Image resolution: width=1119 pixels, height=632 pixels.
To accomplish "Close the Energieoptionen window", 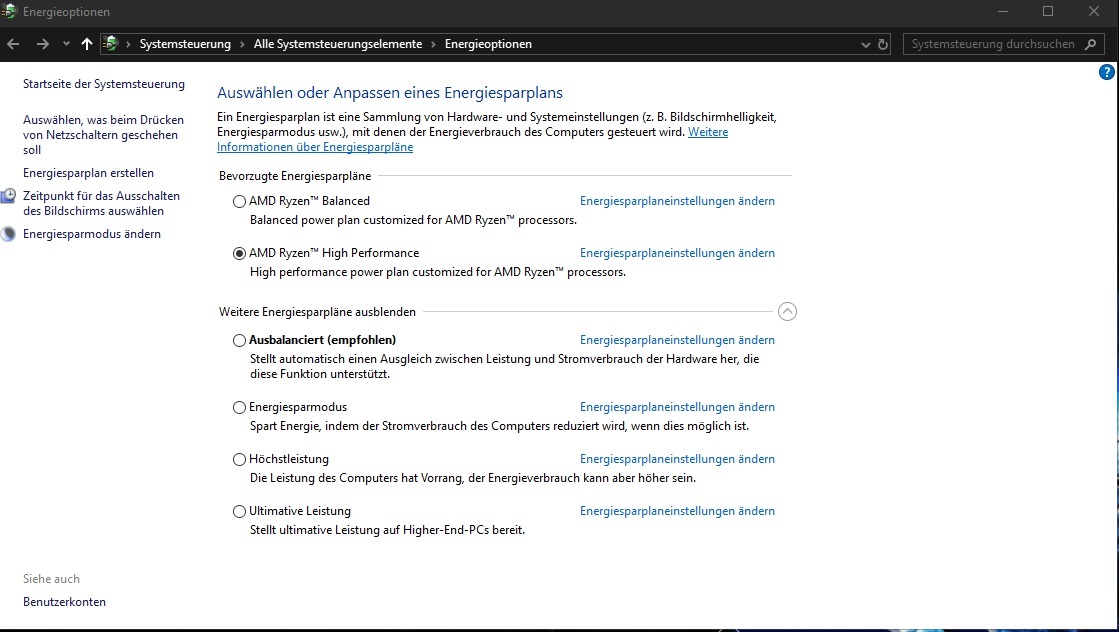I will point(1093,11).
